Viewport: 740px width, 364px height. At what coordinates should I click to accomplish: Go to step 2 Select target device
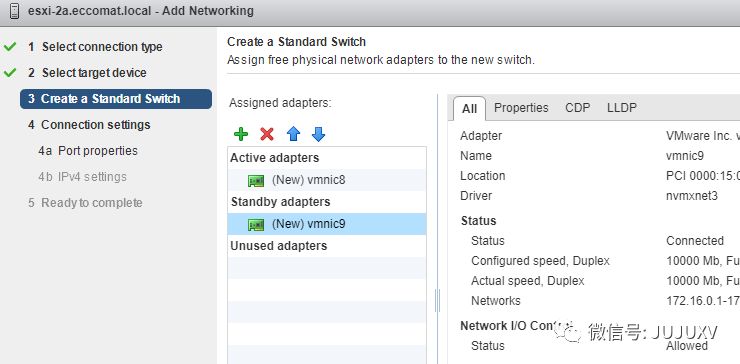pyautogui.click(x=87, y=73)
